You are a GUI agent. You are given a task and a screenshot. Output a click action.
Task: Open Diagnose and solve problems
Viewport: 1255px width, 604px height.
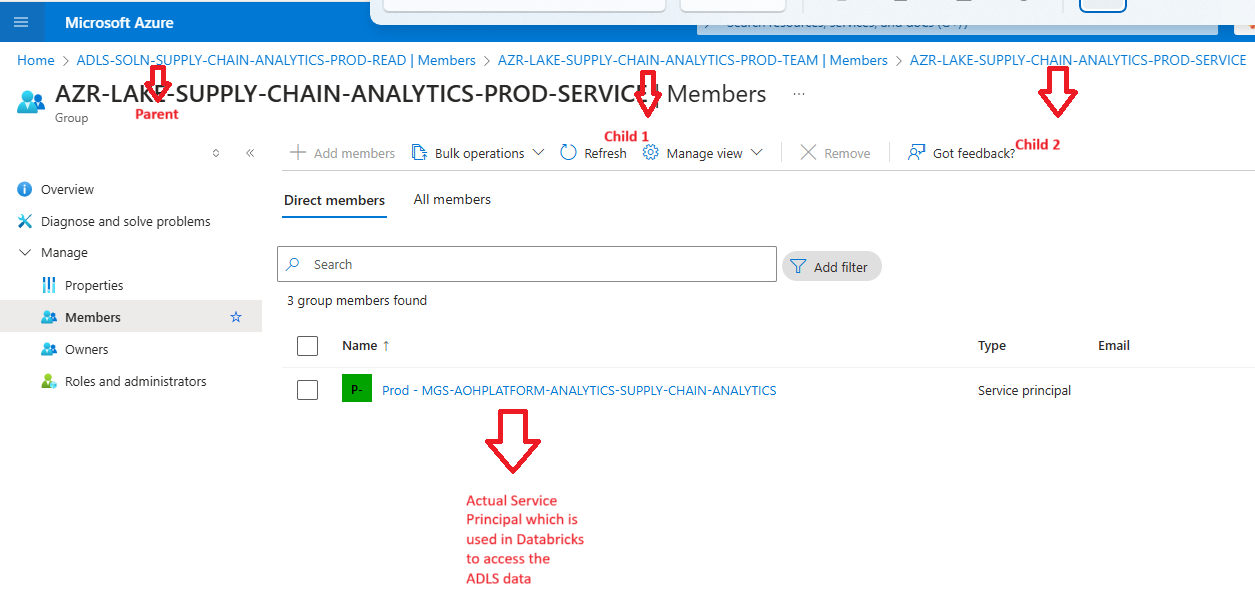click(126, 221)
